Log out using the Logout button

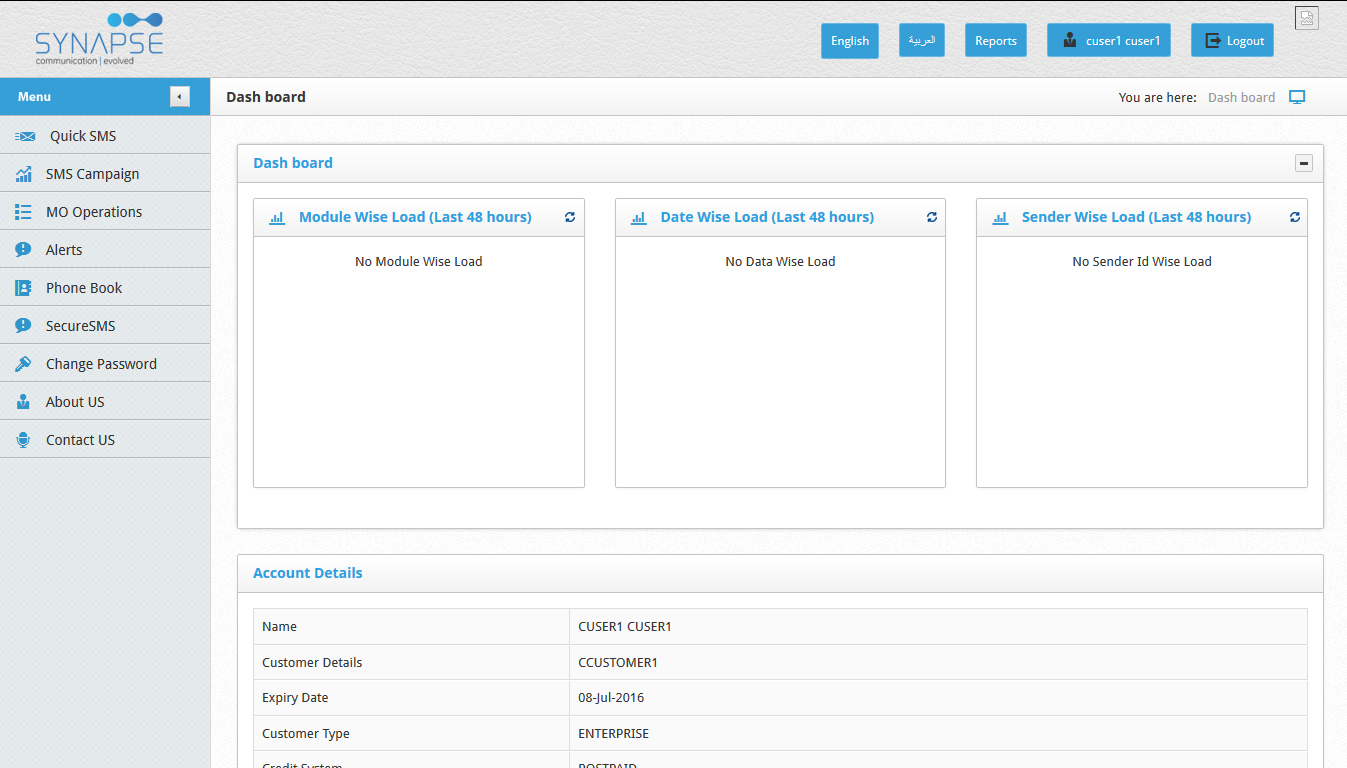pos(1232,41)
